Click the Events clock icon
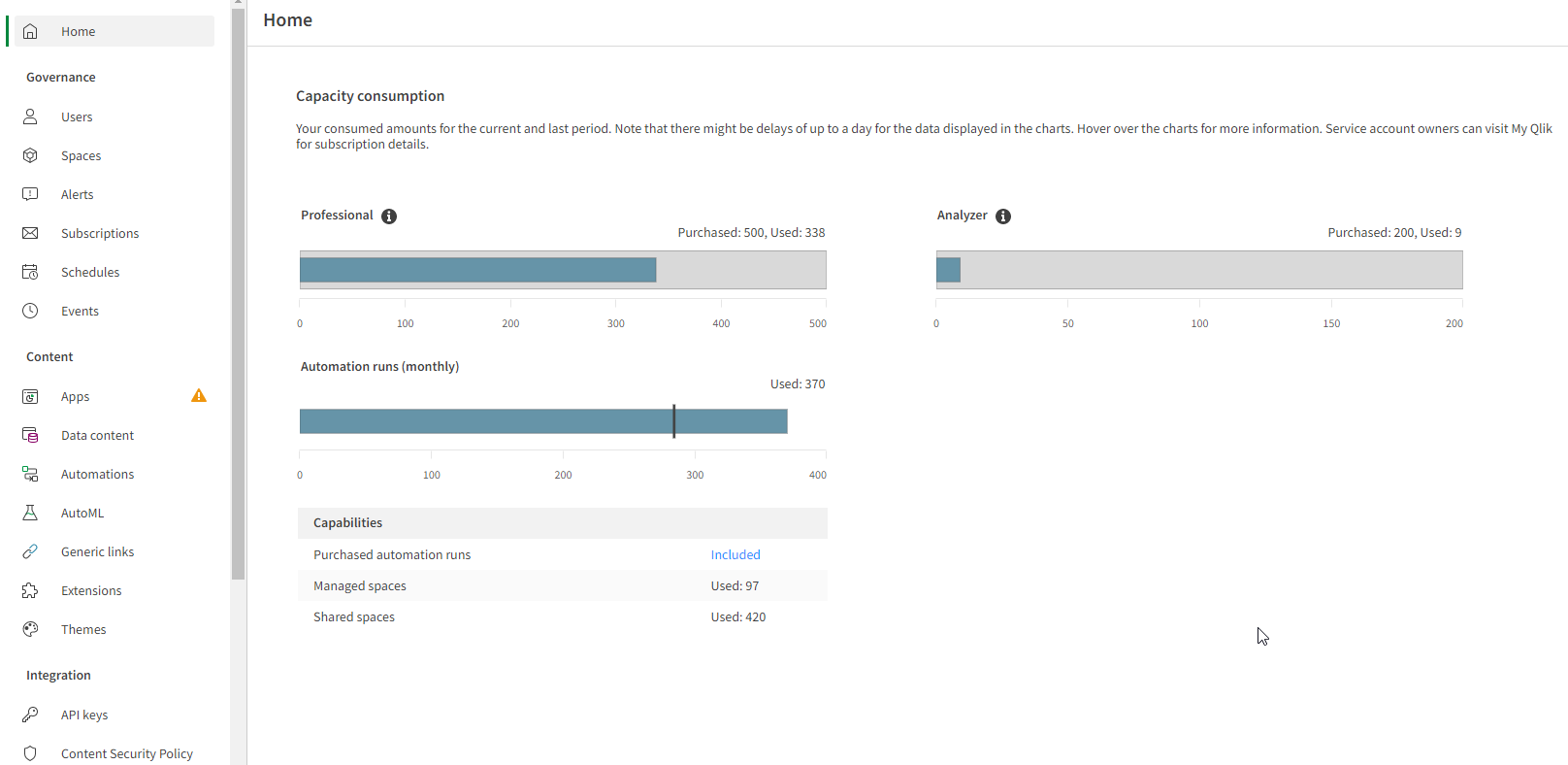 click(30, 311)
